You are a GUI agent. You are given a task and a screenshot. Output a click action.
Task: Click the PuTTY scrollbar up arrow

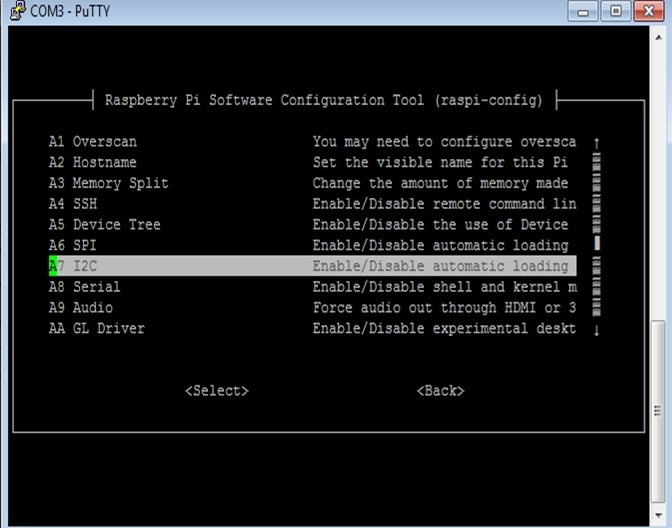click(658, 38)
